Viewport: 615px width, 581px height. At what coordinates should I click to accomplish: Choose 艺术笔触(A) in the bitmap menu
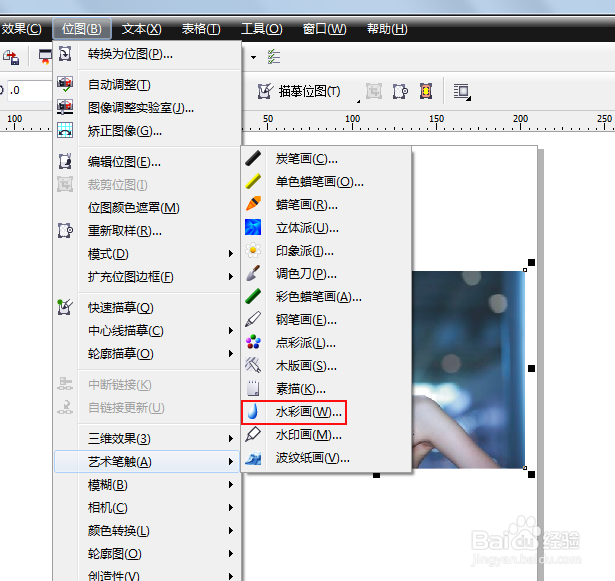click(147, 461)
